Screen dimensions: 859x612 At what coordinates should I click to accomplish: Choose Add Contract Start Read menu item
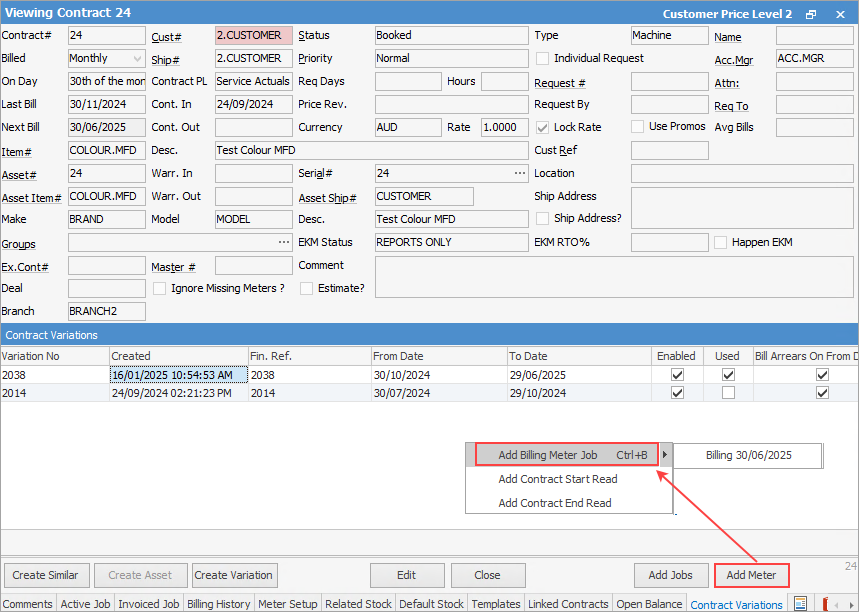pos(557,479)
